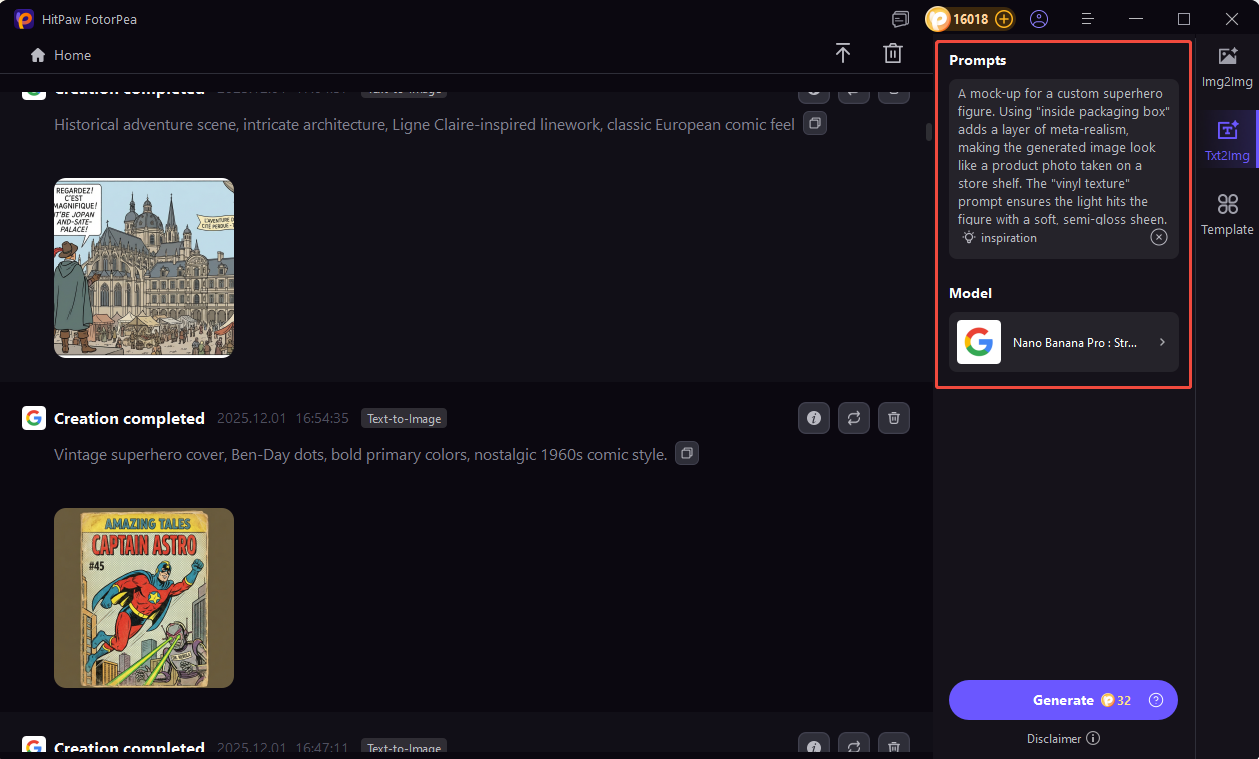Add coins using the plus button

tap(1004, 19)
